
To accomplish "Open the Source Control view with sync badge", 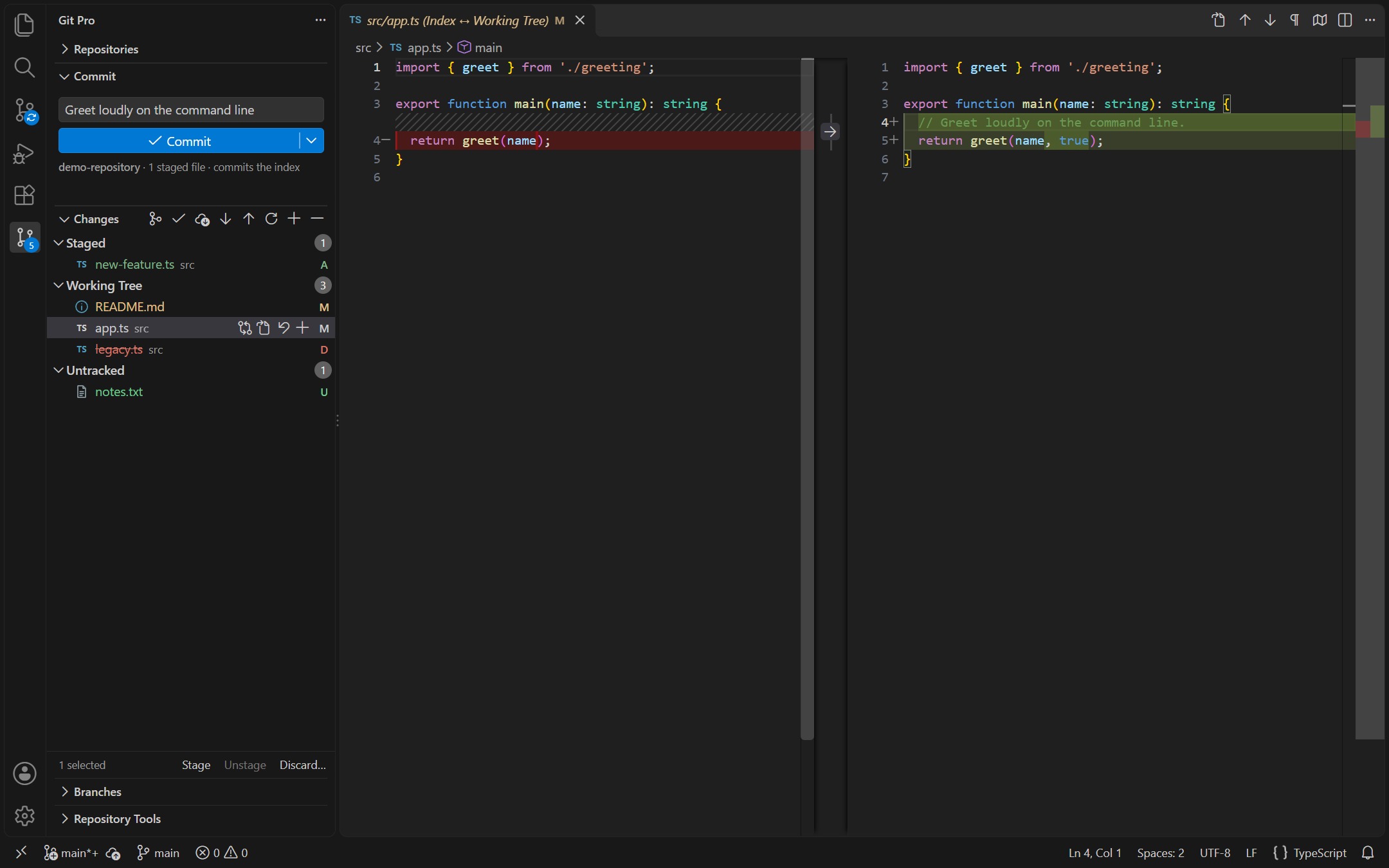I will click(24, 110).
